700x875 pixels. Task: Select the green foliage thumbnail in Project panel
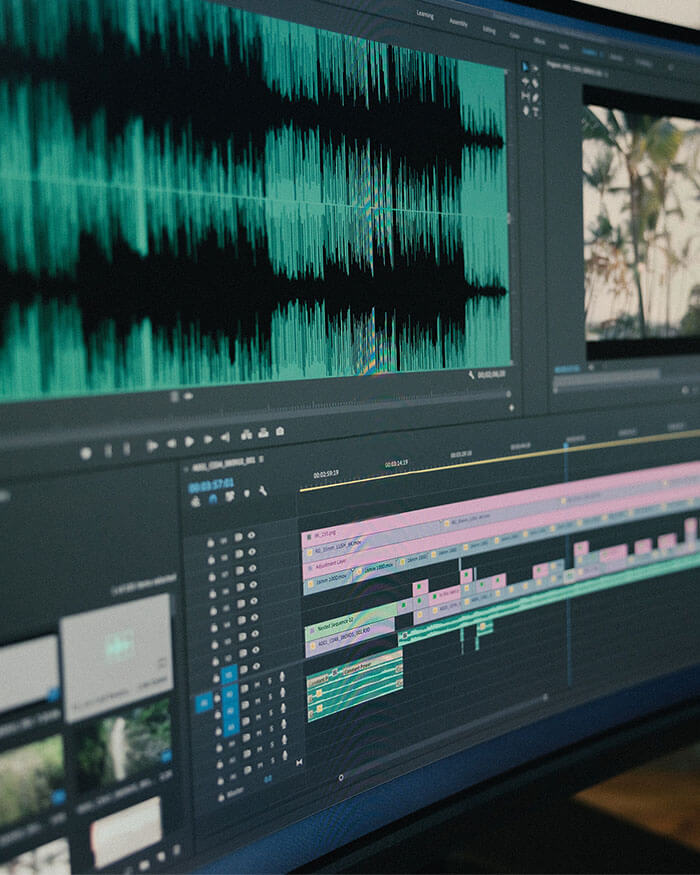[x=124, y=746]
